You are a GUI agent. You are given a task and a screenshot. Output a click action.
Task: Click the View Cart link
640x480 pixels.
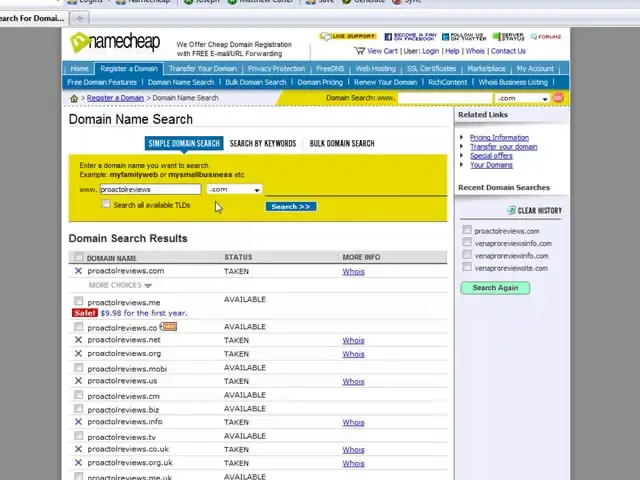click(x=382, y=51)
